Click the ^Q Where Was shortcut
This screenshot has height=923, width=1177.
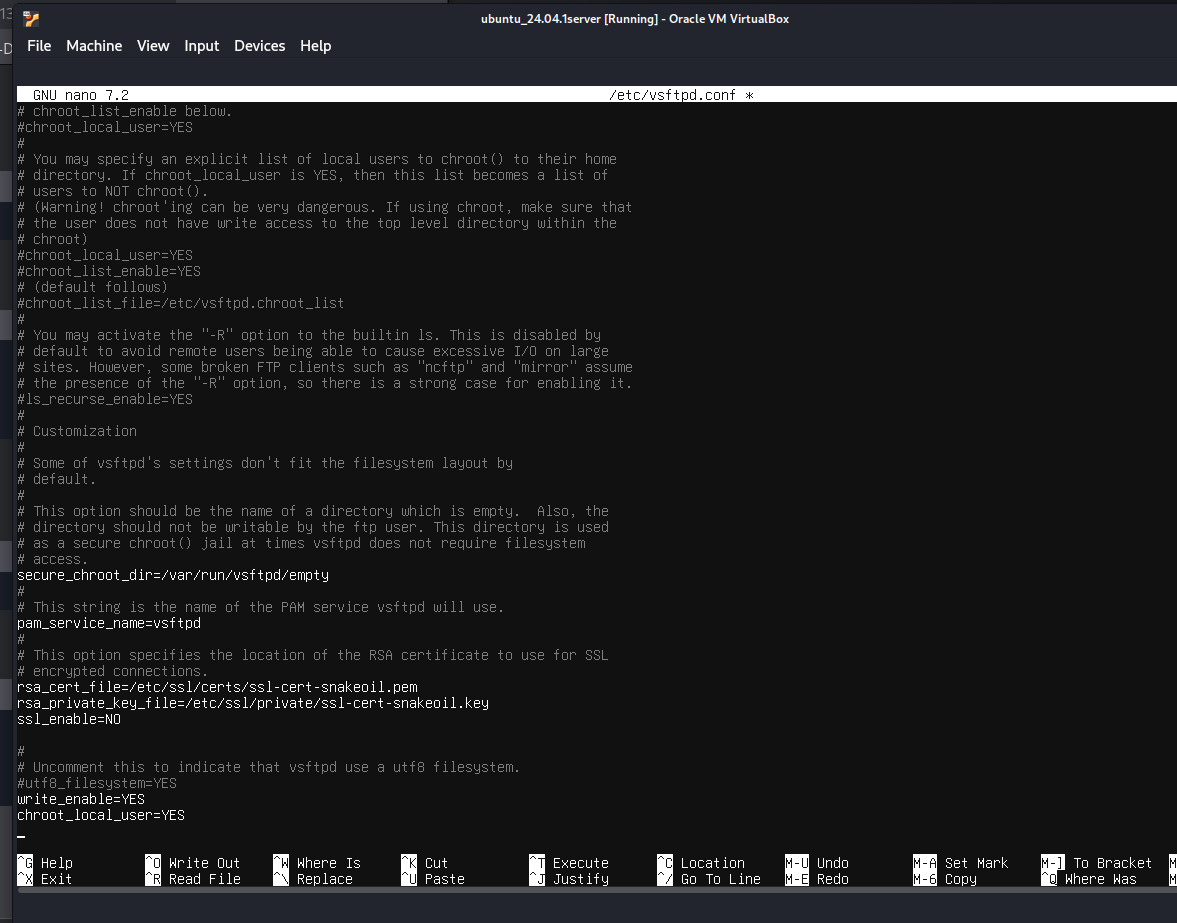pyautogui.click(x=1089, y=879)
